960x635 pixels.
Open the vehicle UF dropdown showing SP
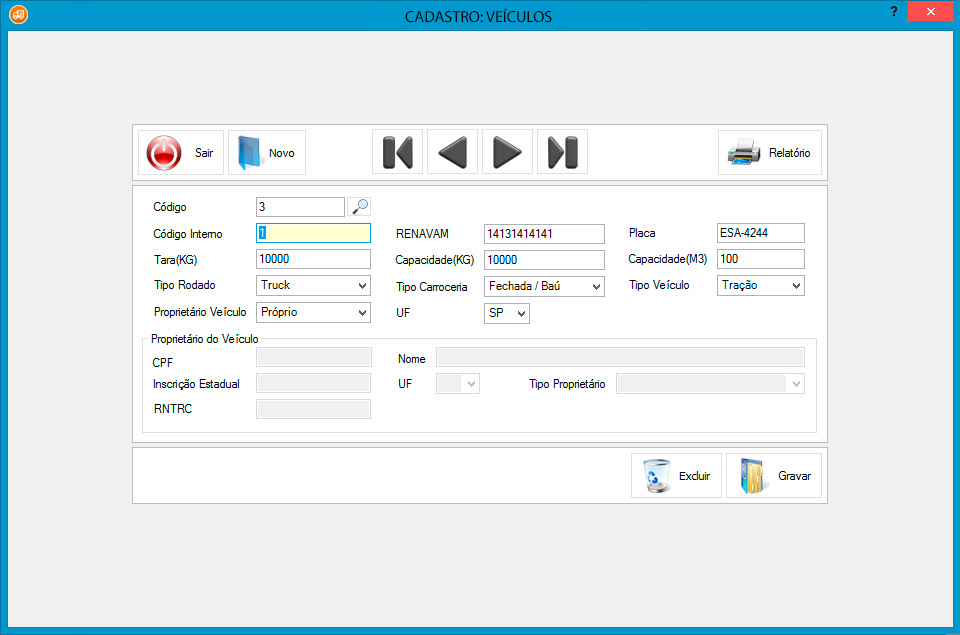(x=506, y=314)
